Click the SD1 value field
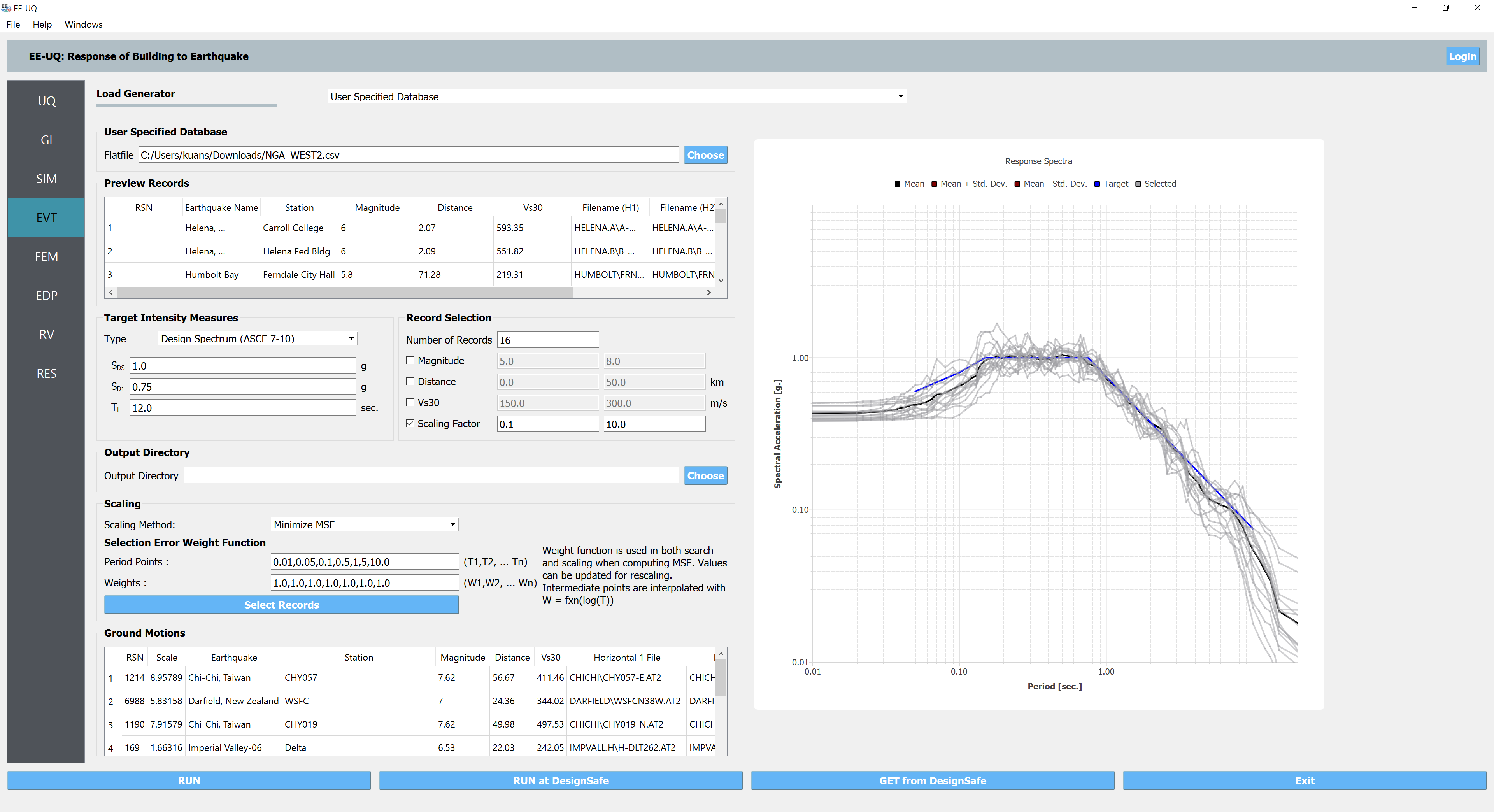Viewport: 1494px width, 812px height. pyautogui.click(x=242, y=387)
